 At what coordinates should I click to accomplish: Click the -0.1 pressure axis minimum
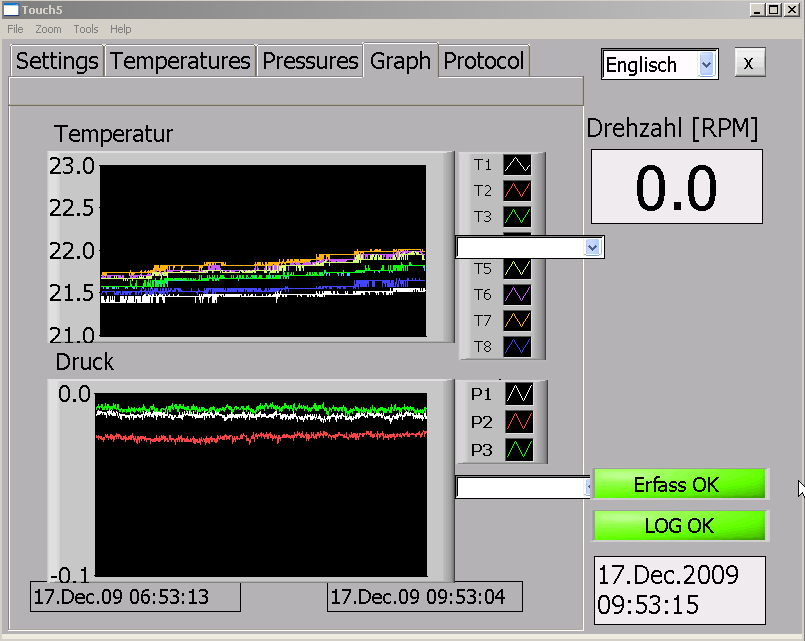coord(70,575)
